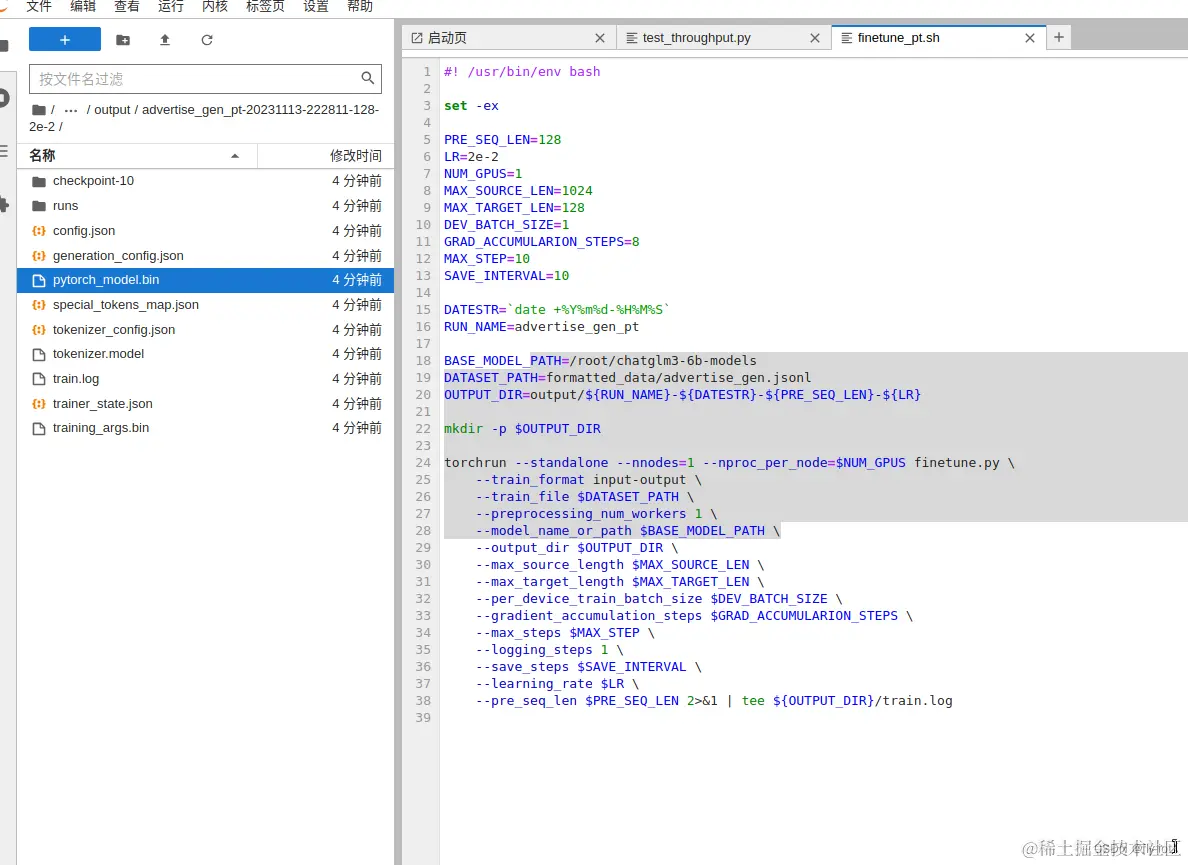The width and height of the screenshot is (1188, 865).
Task: Add a new tab with the plus icon
Action: (x=1058, y=37)
